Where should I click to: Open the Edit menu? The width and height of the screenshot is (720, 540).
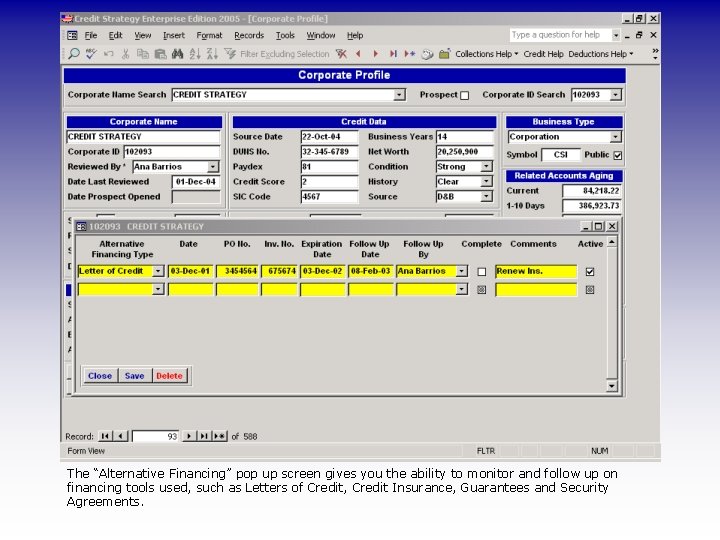click(x=115, y=35)
